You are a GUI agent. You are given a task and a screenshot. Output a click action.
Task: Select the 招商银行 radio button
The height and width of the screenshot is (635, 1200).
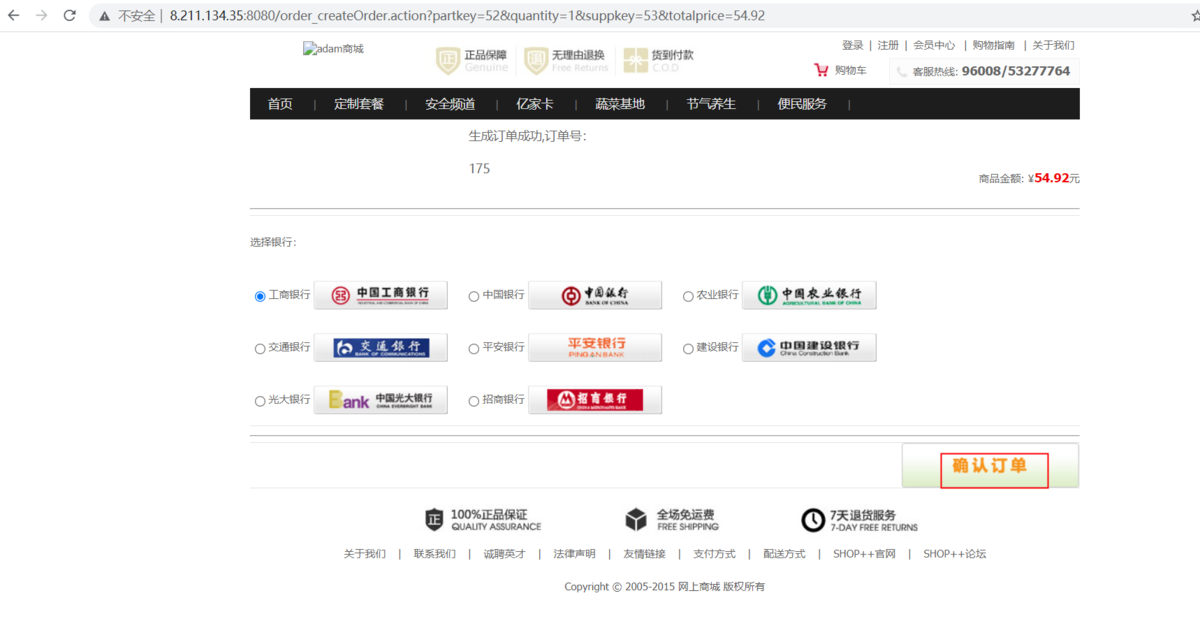pyautogui.click(x=474, y=401)
